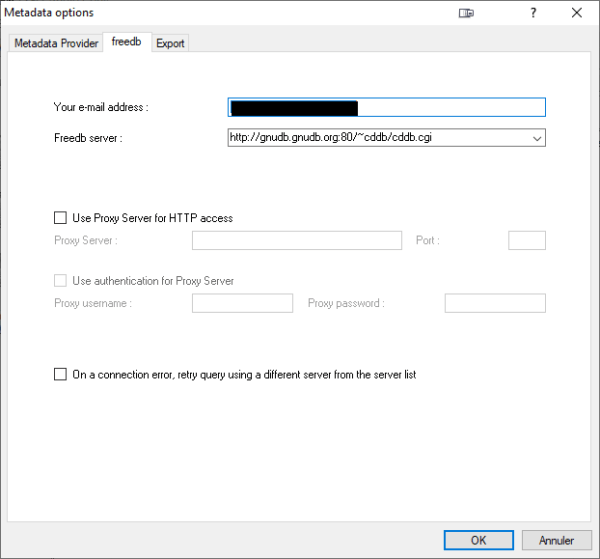Focus the e-mail address input field
This screenshot has height=559, width=600.
click(x=387, y=107)
